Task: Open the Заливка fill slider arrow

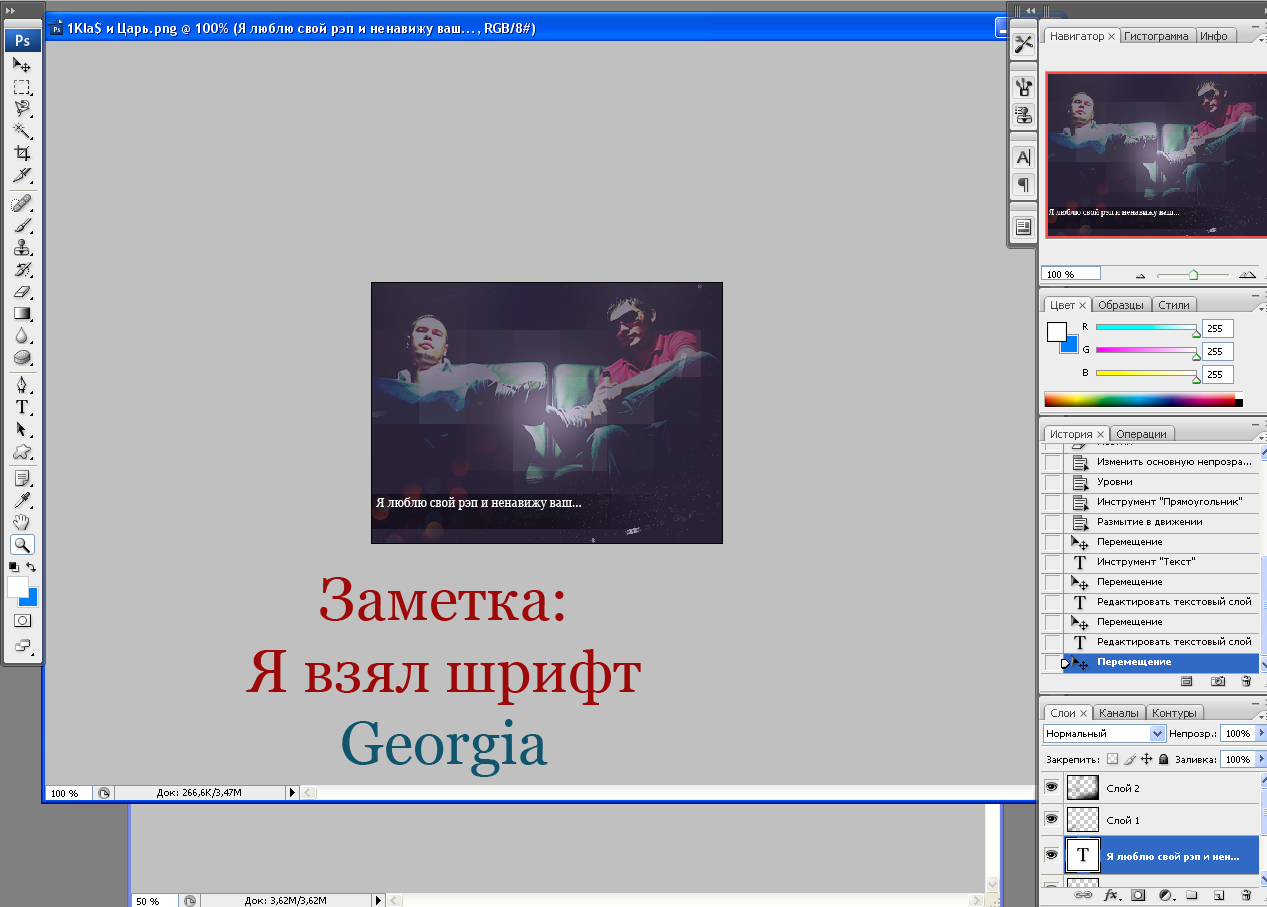Action: [1261, 760]
